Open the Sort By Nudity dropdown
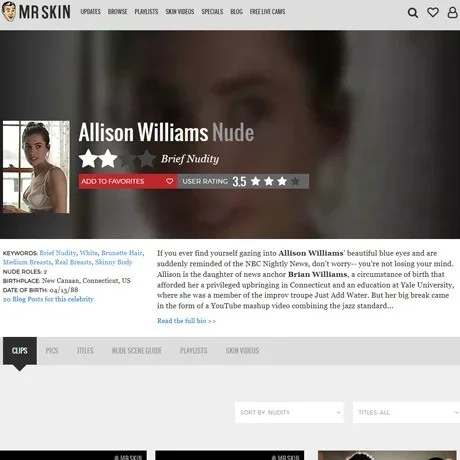The height and width of the screenshot is (460, 460). (x=289, y=412)
